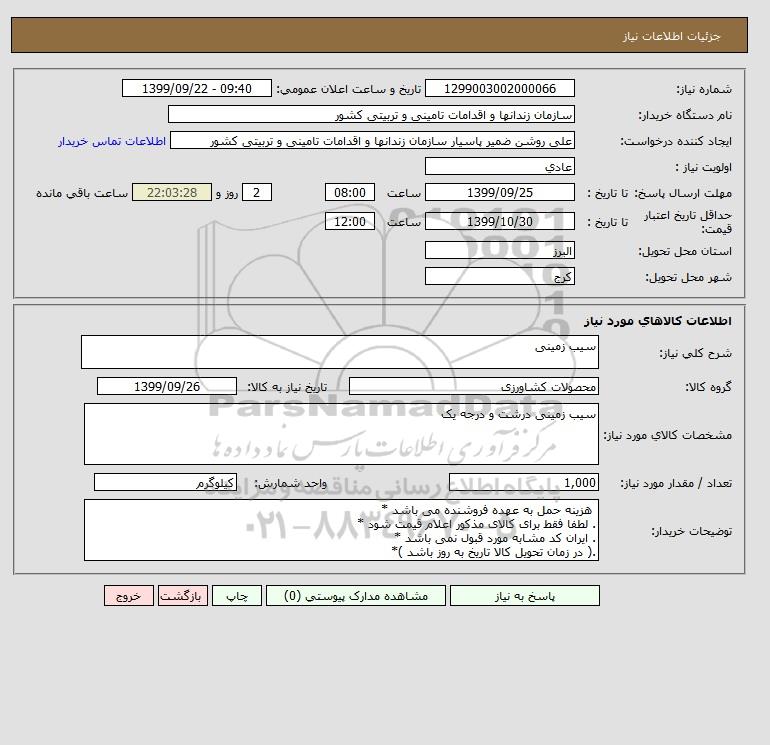Viewport: 770px width, 745px height.
Task: Click the label 'اولویت نیاز :'
Action: point(704,167)
